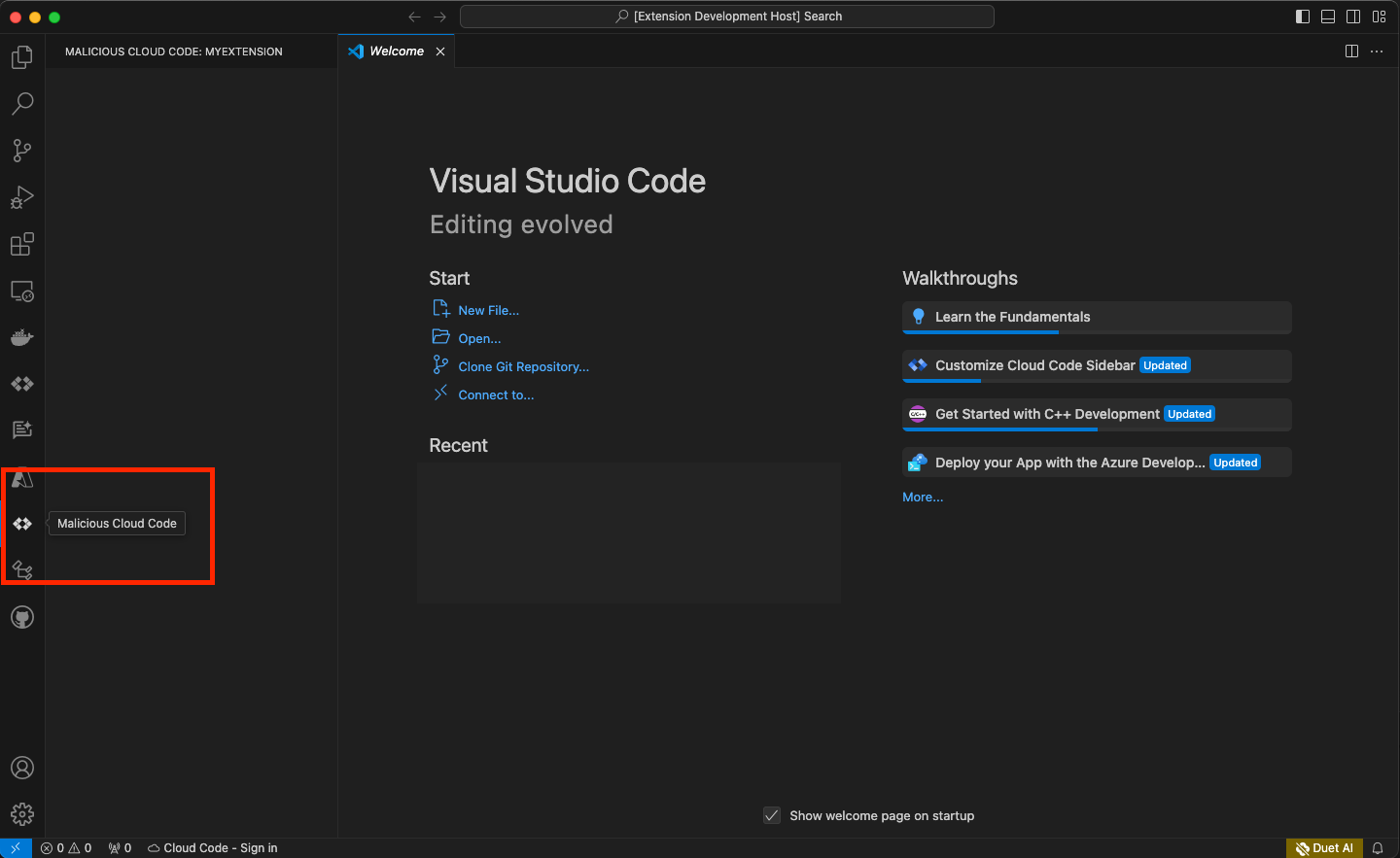Go forward with the title bar arrow
Viewport: 1400px width, 858px height.
(x=440, y=17)
